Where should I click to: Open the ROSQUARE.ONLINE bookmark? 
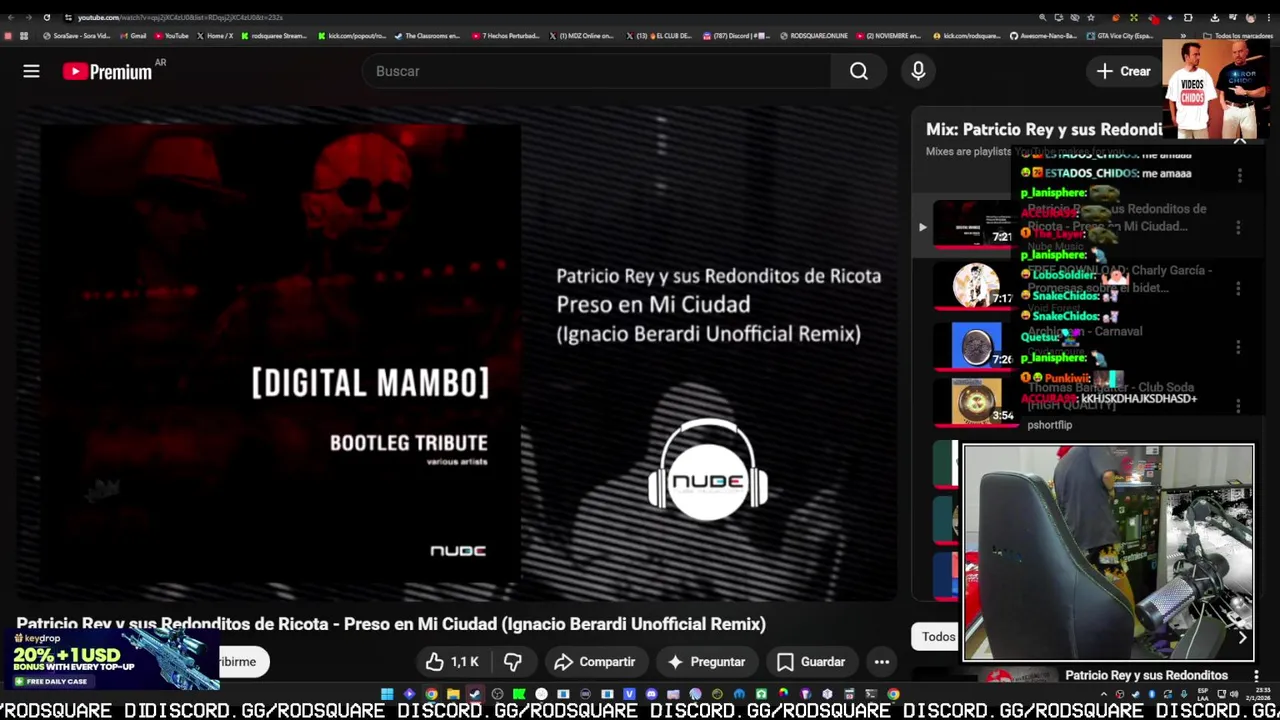(814, 36)
